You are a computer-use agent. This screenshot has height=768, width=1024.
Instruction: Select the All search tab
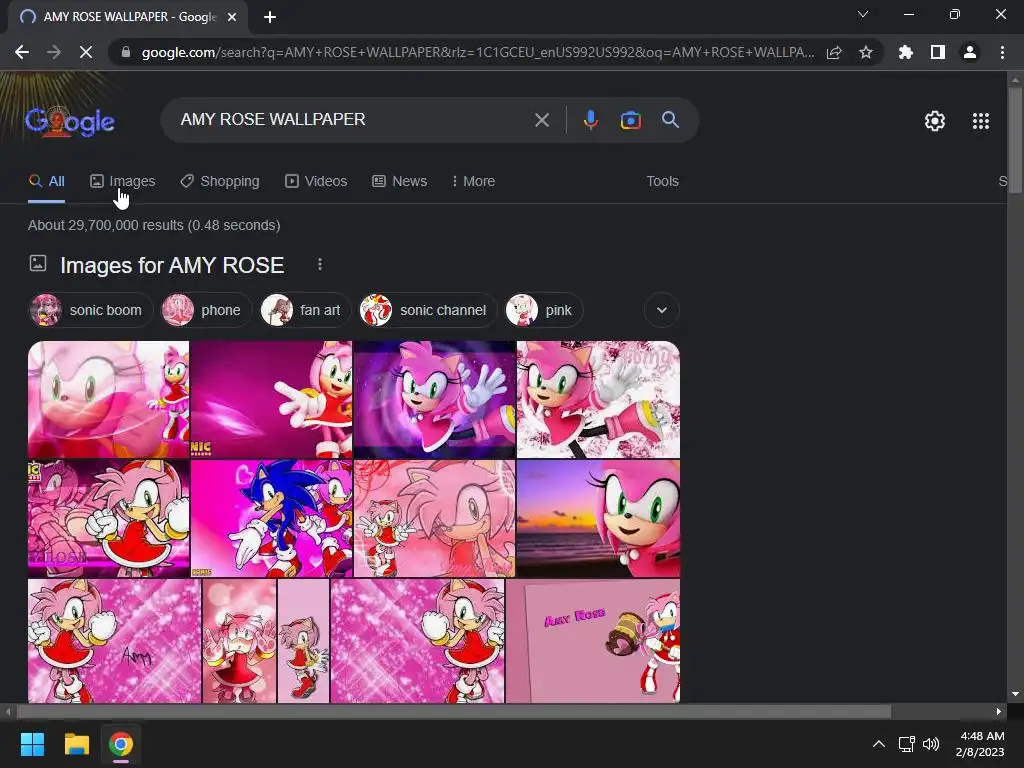click(x=46, y=182)
